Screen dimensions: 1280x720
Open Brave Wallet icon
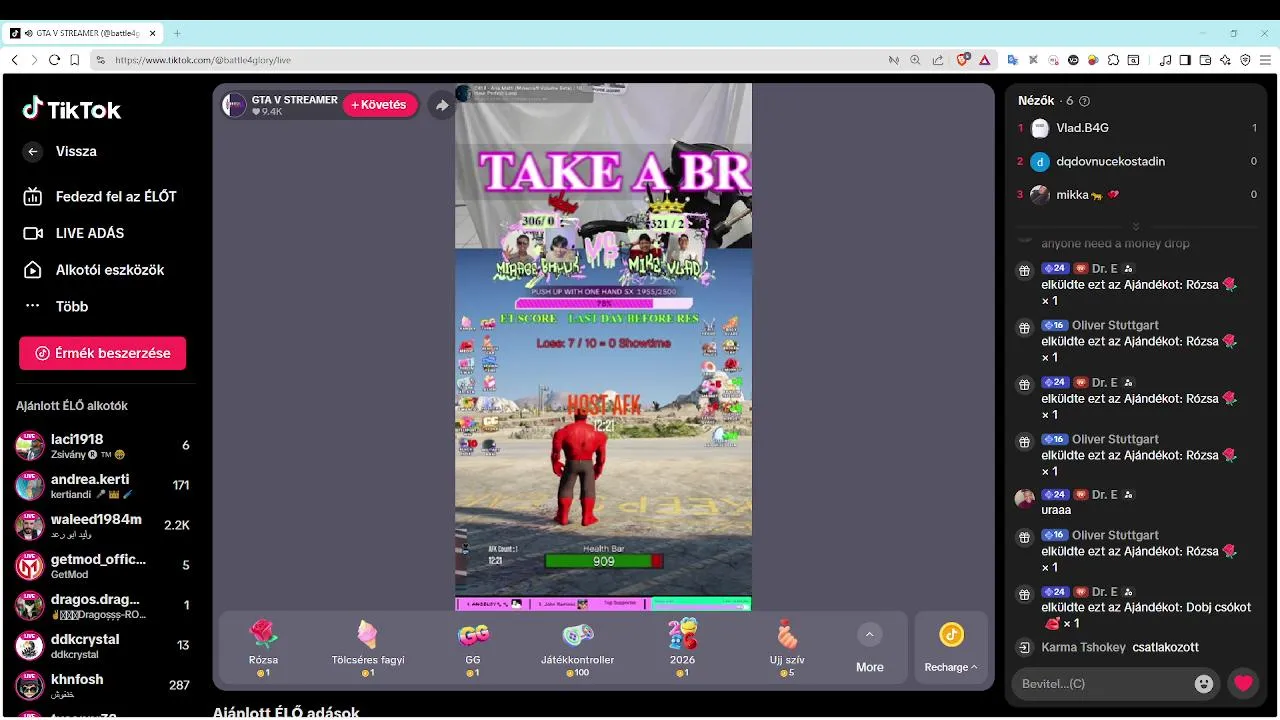1205,60
